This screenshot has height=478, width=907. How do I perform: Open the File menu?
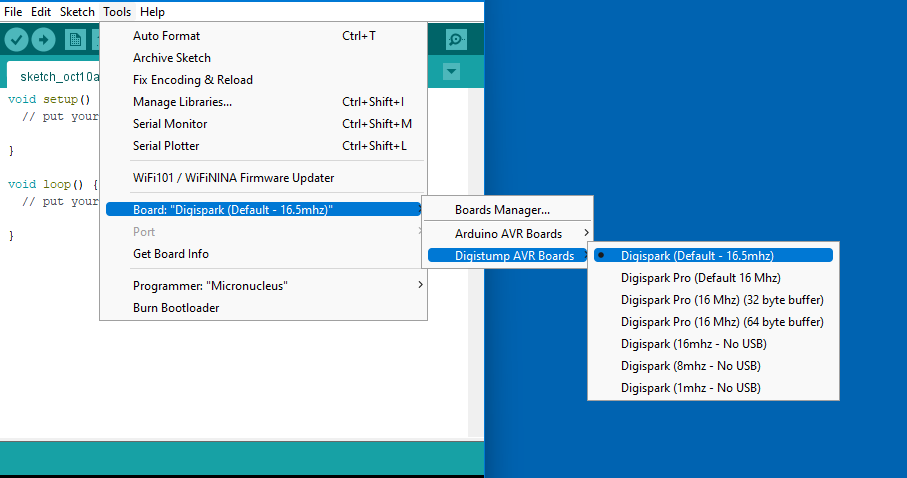tap(13, 12)
